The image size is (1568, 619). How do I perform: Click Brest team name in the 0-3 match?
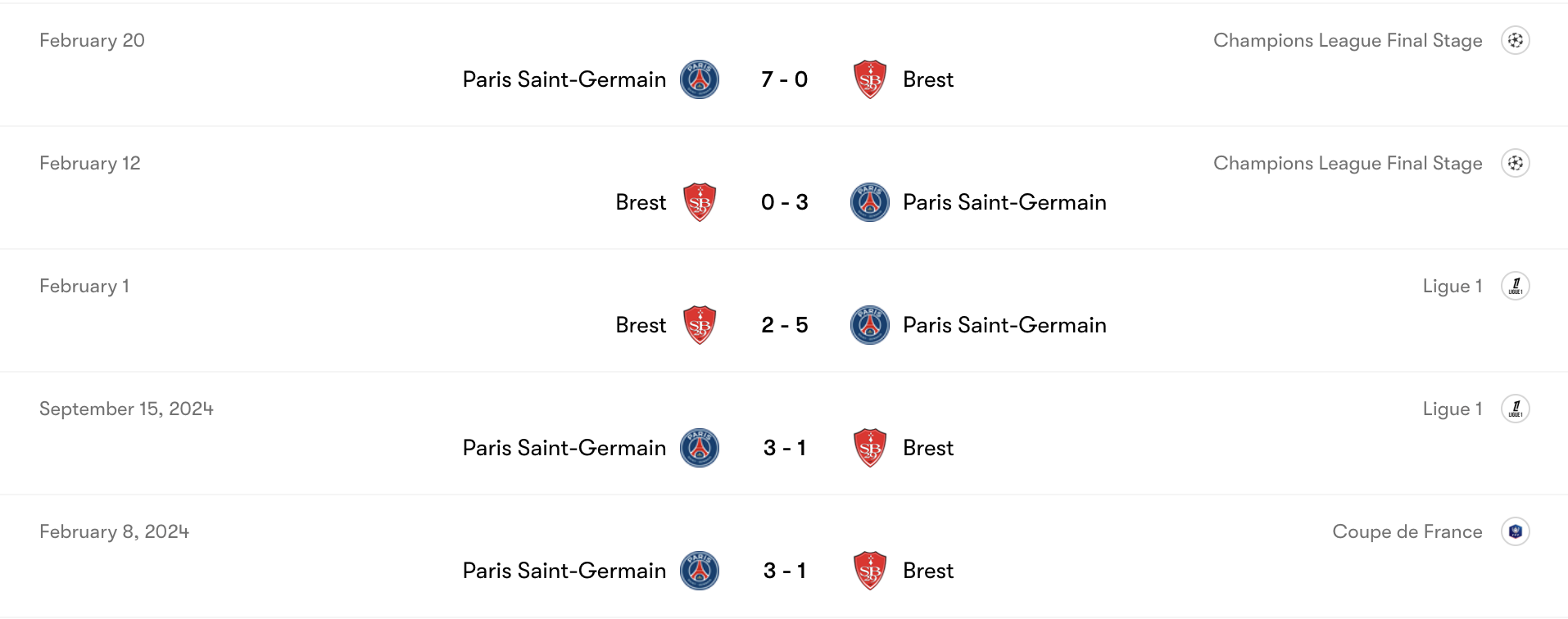coord(641,201)
